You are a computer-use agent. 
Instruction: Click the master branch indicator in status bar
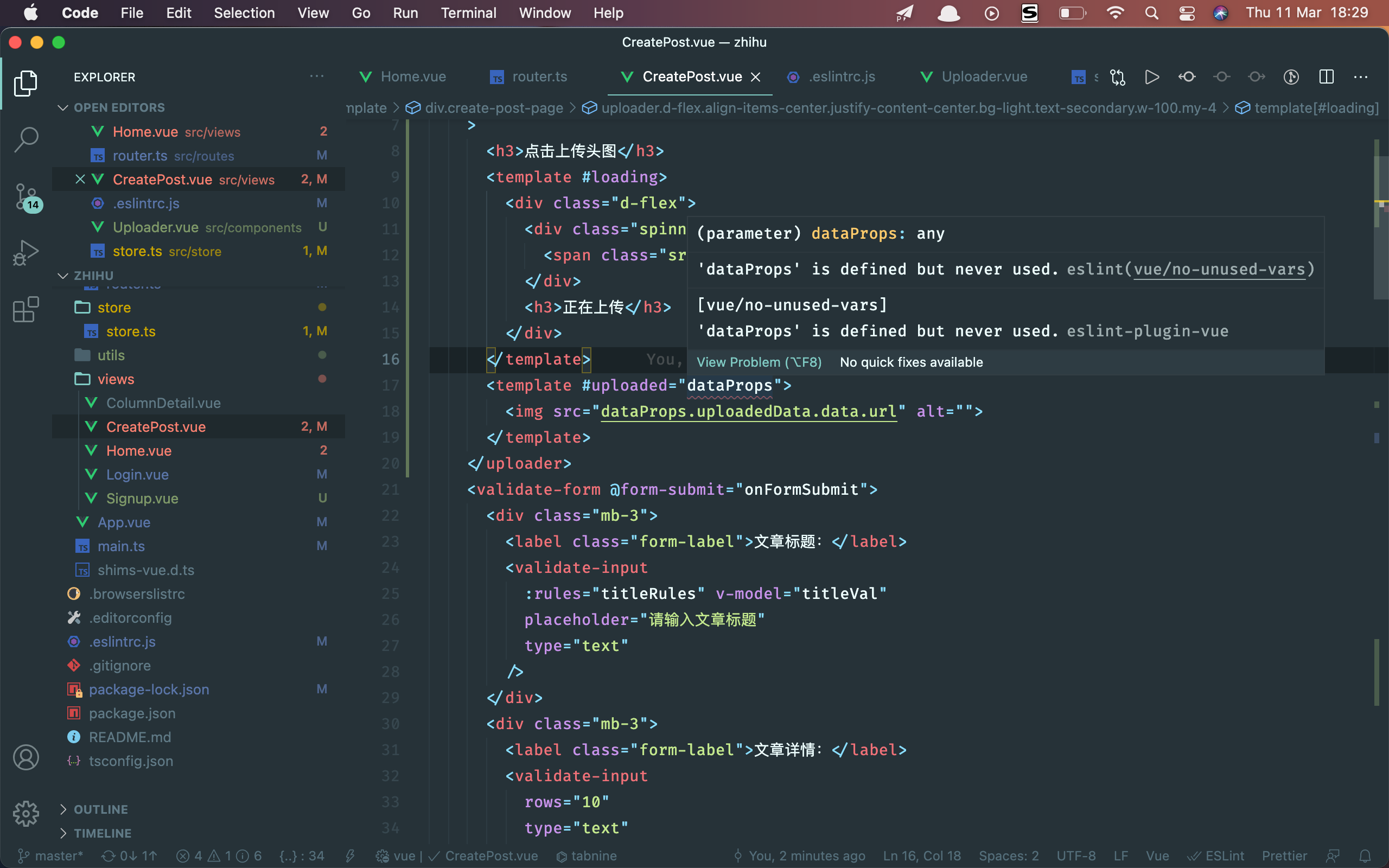coord(50,856)
